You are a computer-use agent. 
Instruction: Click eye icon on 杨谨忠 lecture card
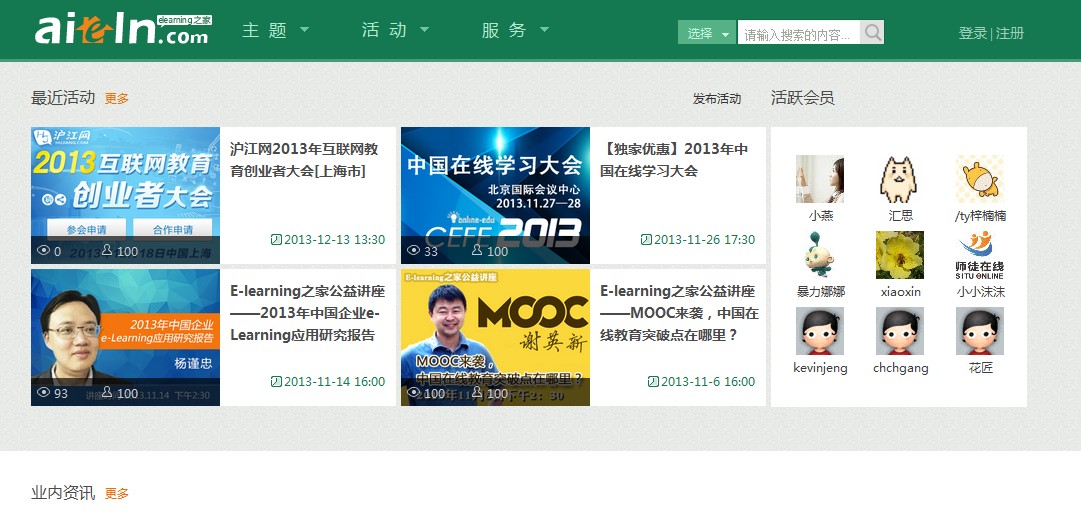coord(43,393)
